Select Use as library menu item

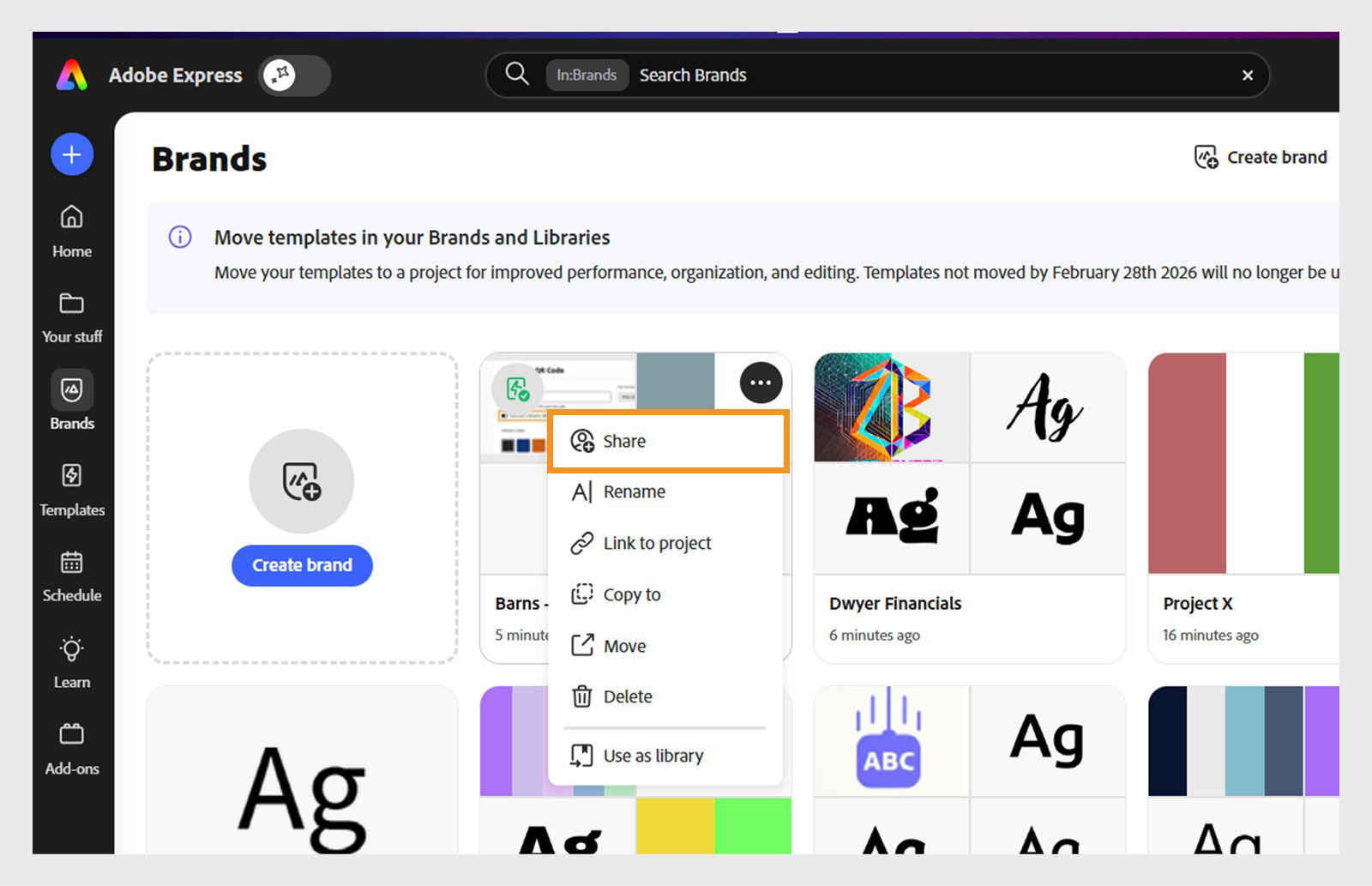tap(665, 756)
